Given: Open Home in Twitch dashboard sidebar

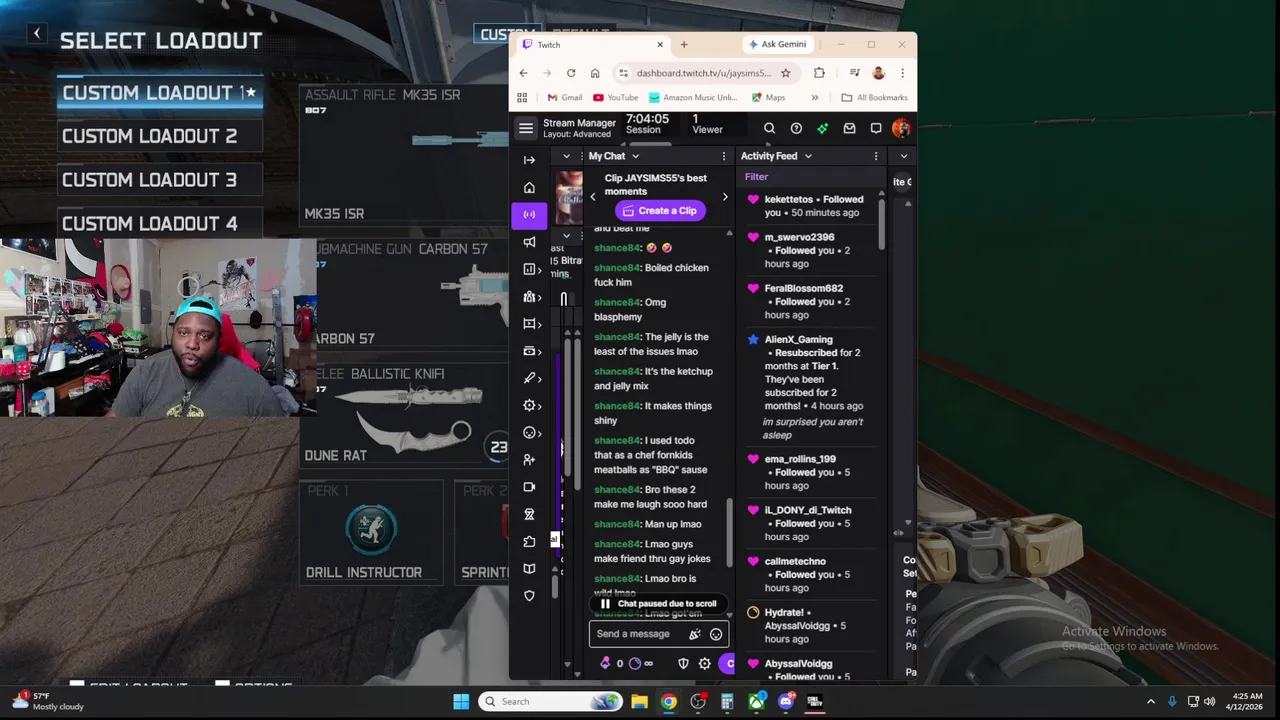Looking at the screenshot, I should pos(529,187).
